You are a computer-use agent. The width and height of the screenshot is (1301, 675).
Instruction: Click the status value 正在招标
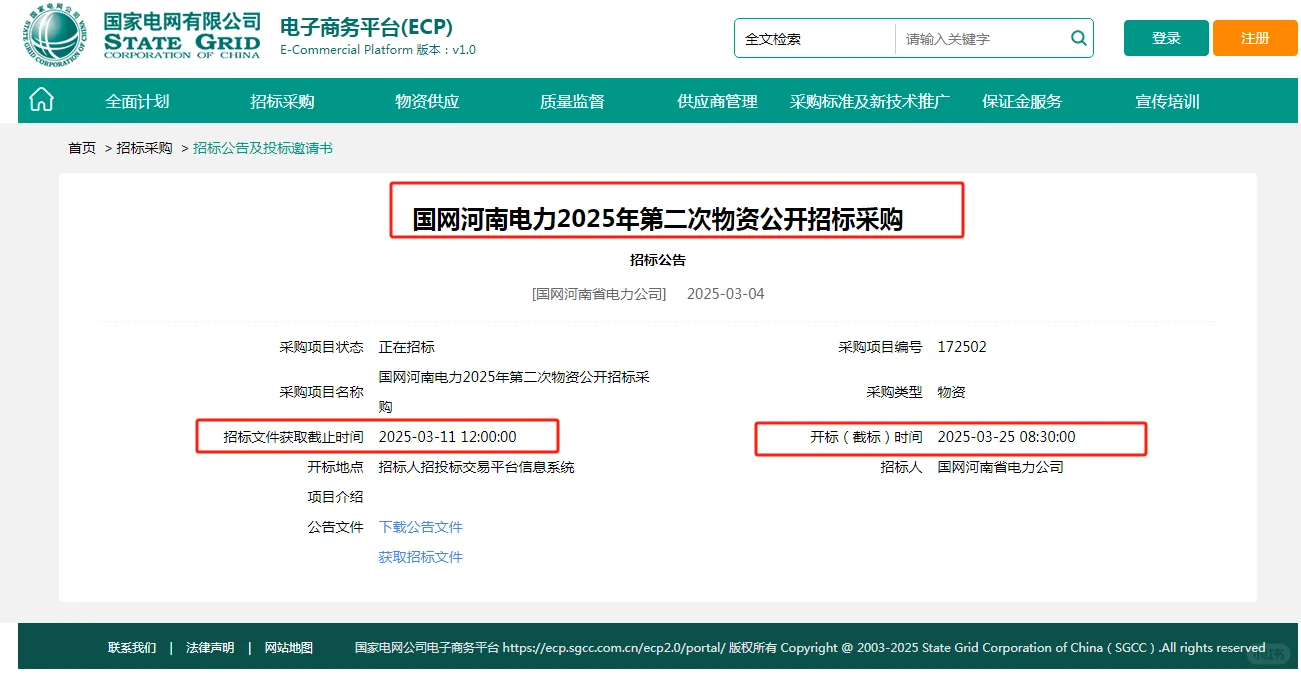406,347
